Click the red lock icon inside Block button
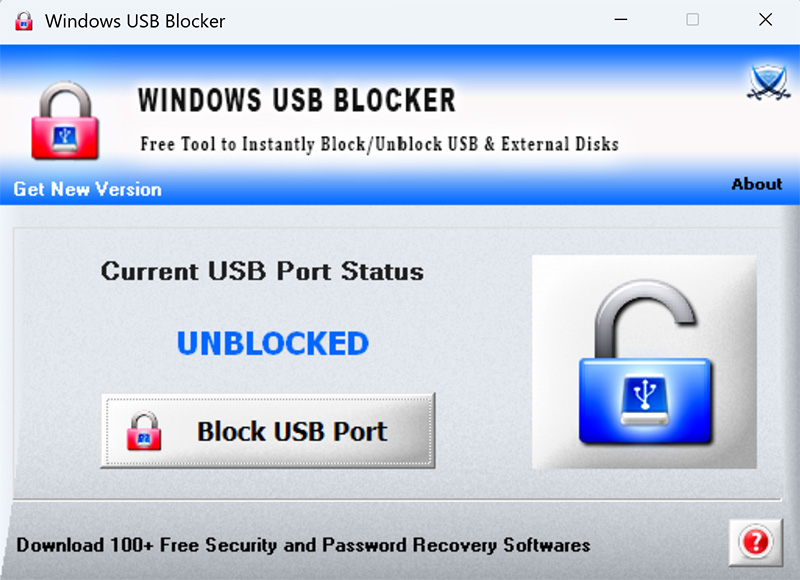Viewport: 800px width, 580px height. click(x=143, y=432)
